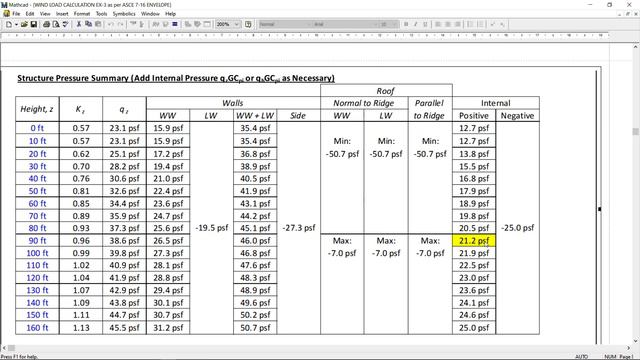Viewport: 640px width, 360px height.
Task: Click the Calculate icon in the toolbar
Action: click(x=175, y=24)
